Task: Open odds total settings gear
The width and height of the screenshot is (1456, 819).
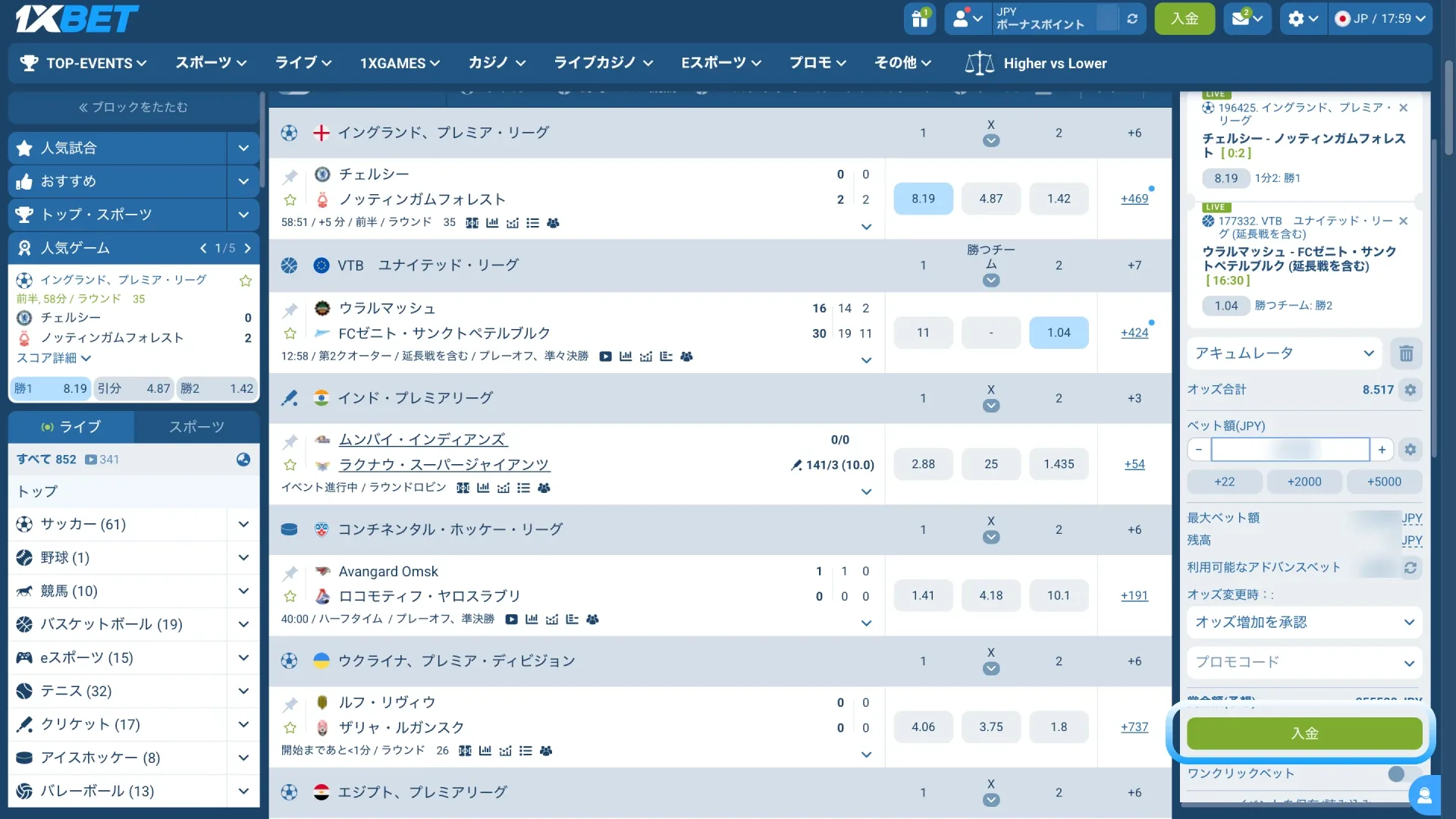Action: [x=1410, y=390]
